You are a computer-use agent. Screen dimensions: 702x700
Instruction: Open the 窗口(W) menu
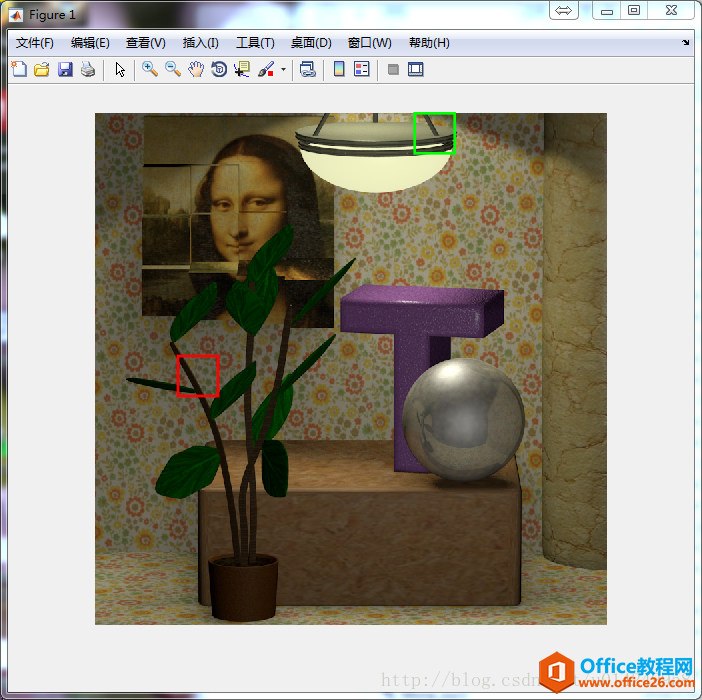[369, 43]
